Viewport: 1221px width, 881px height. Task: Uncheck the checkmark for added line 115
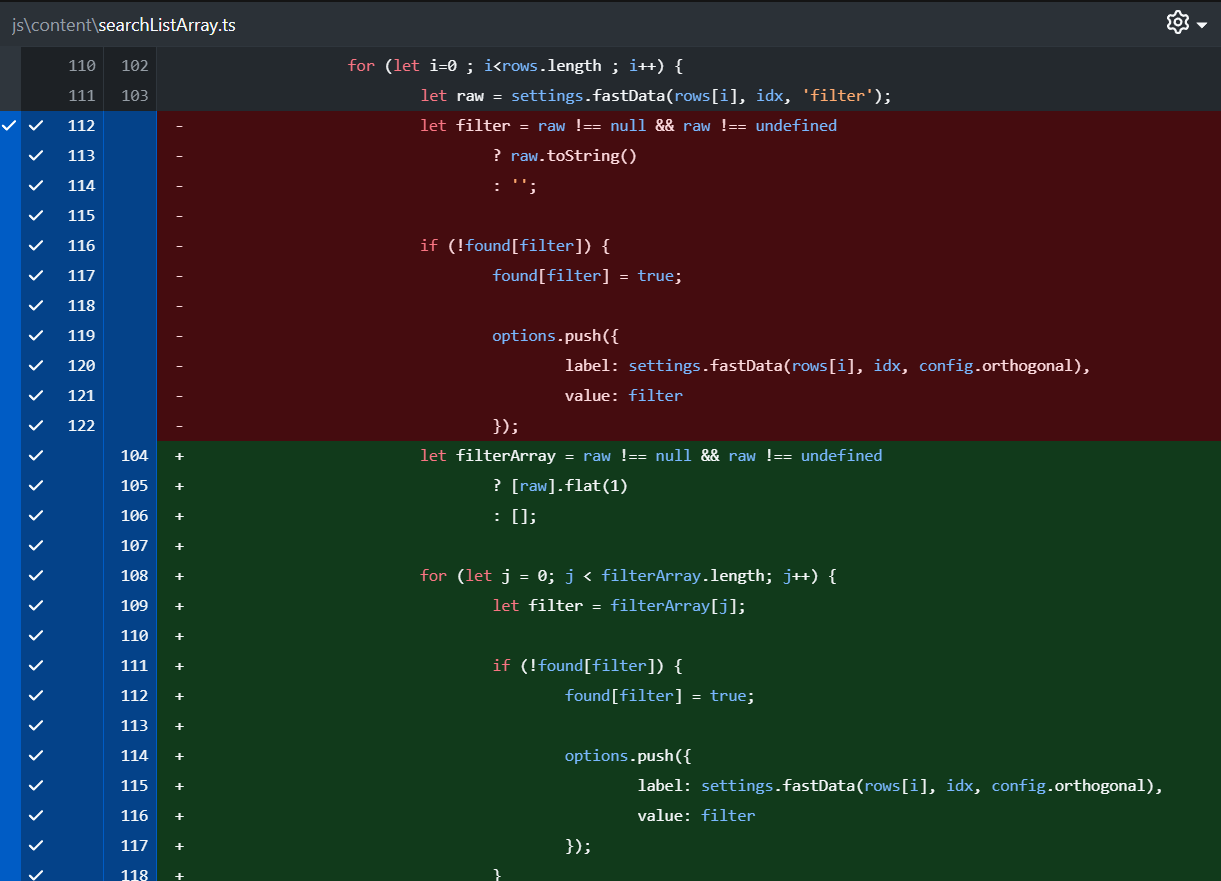(x=36, y=786)
